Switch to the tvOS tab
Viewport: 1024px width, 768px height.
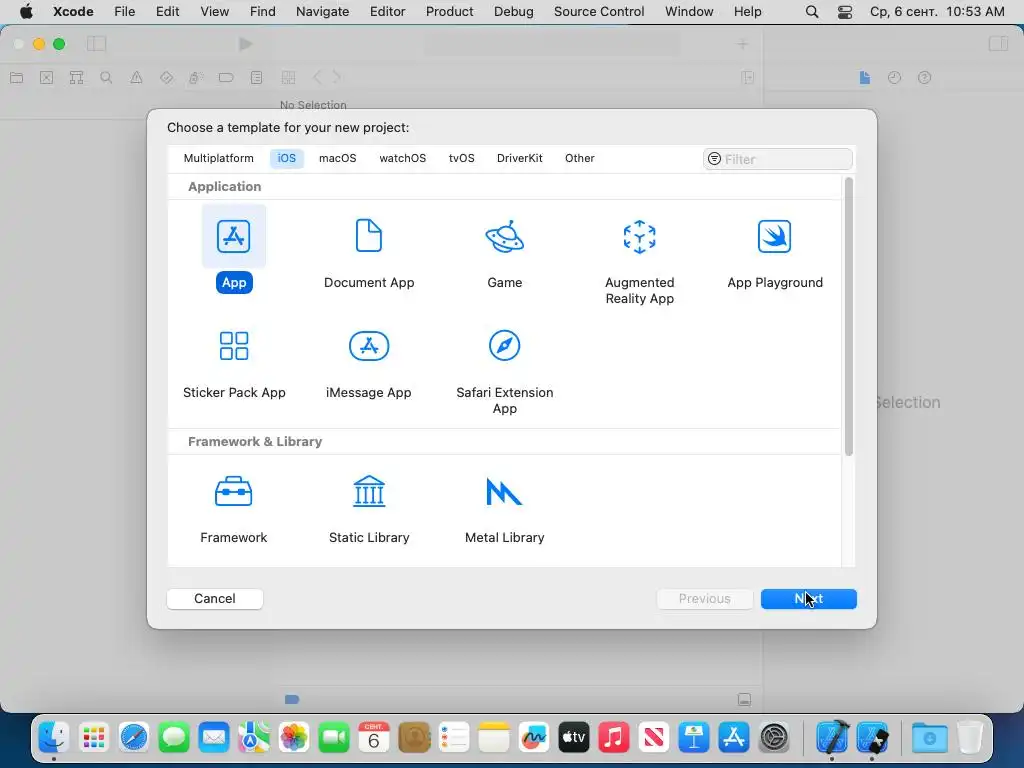(462, 158)
